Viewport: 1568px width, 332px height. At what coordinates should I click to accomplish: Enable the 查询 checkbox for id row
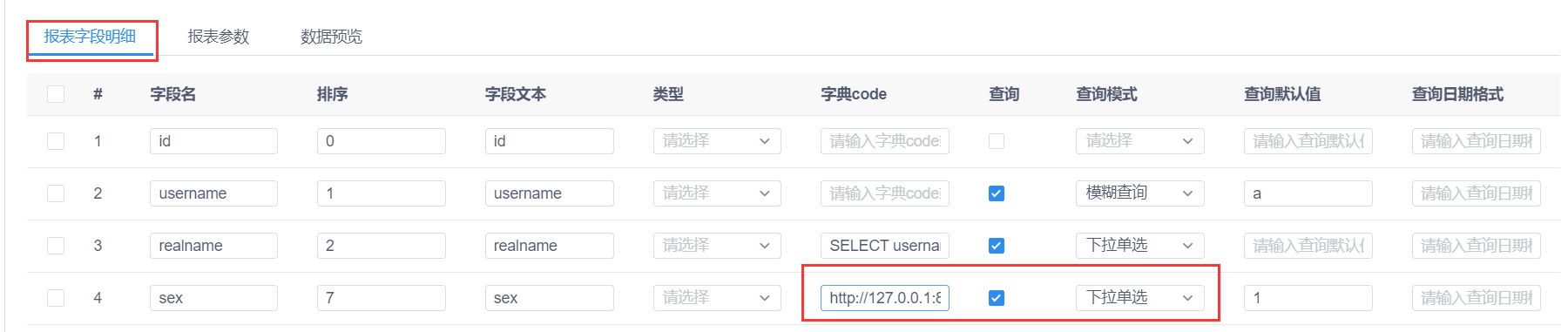(x=997, y=141)
